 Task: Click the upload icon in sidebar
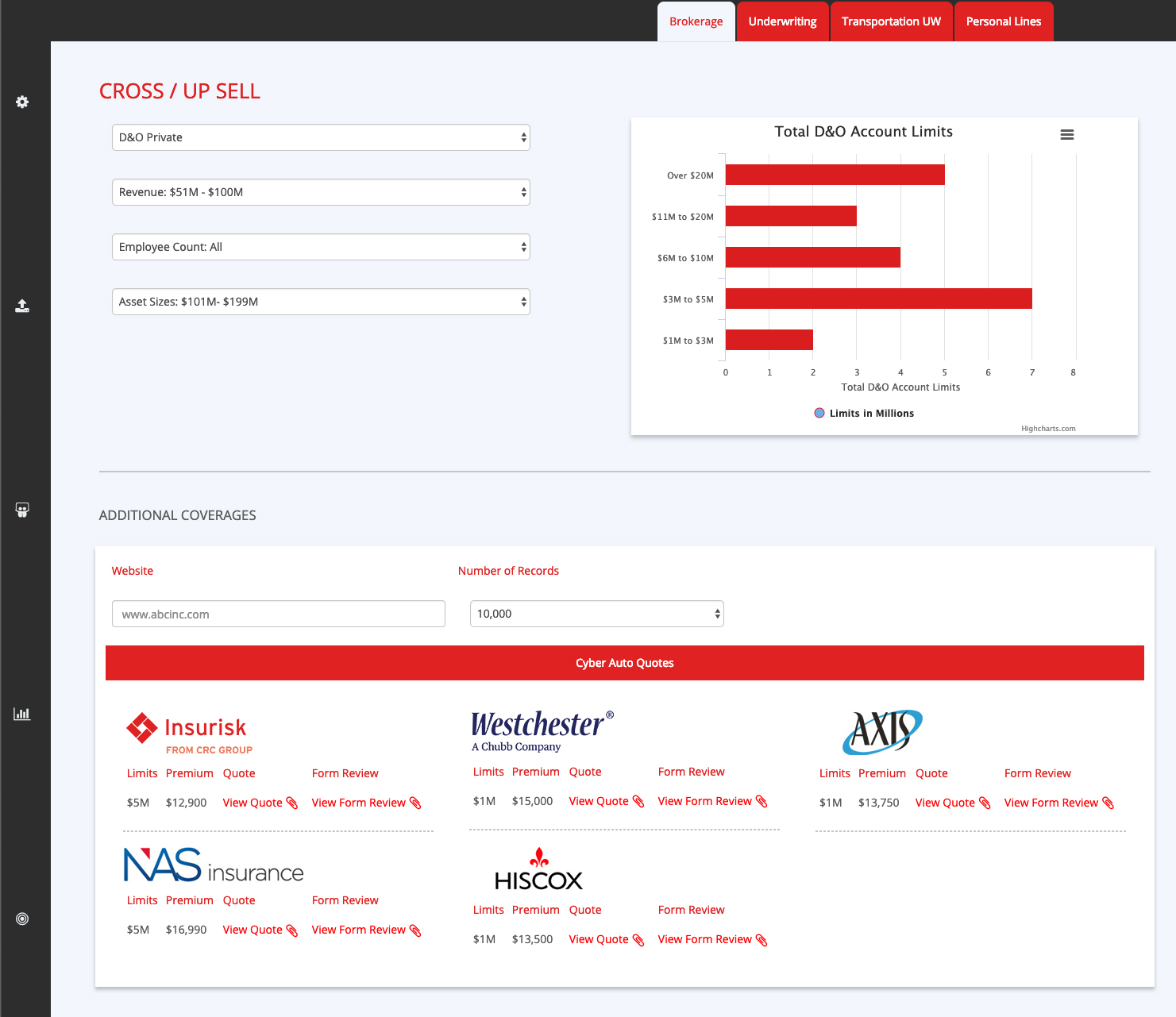pos(22,306)
